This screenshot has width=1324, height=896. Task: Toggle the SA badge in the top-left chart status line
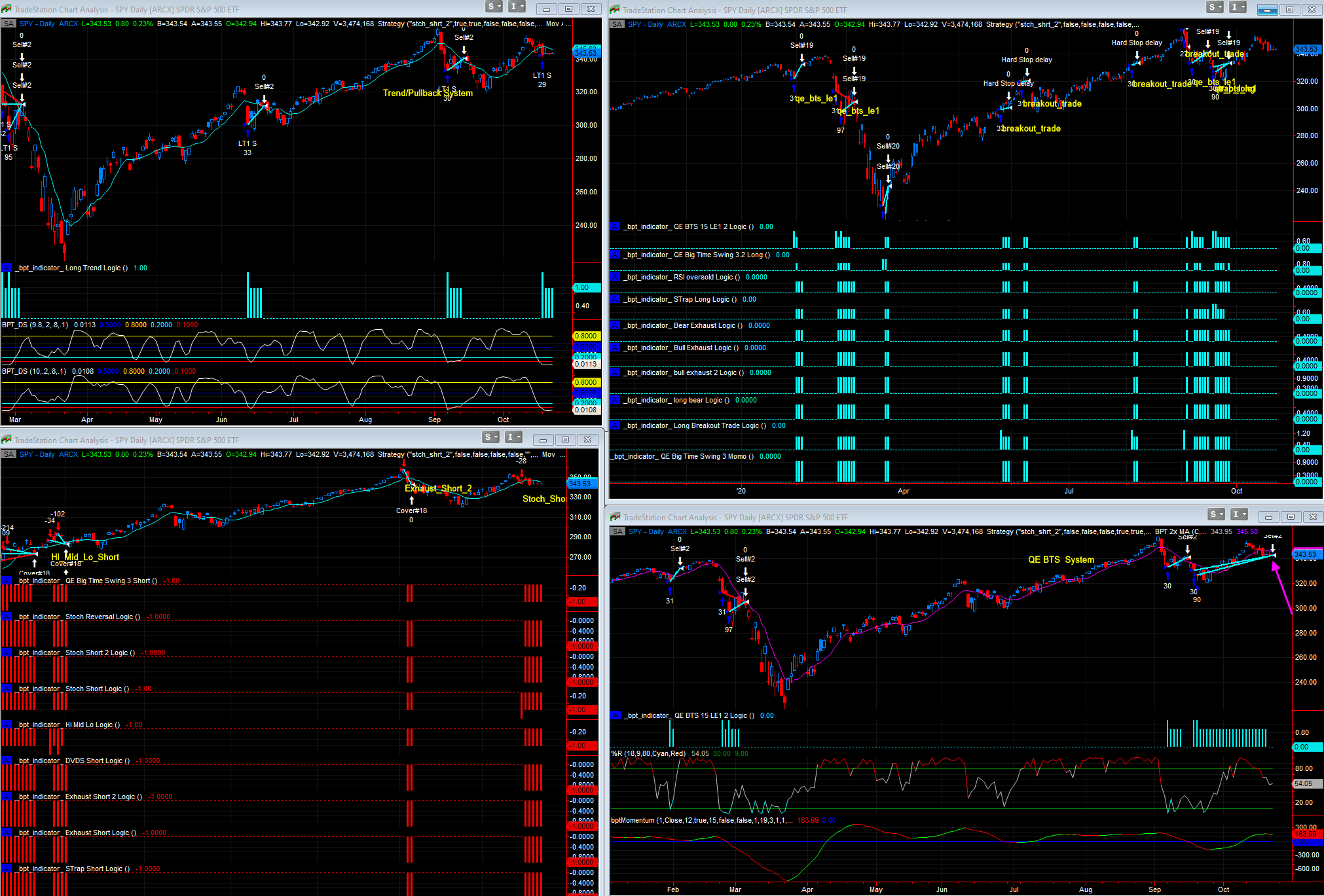pyautogui.click(x=9, y=24)
